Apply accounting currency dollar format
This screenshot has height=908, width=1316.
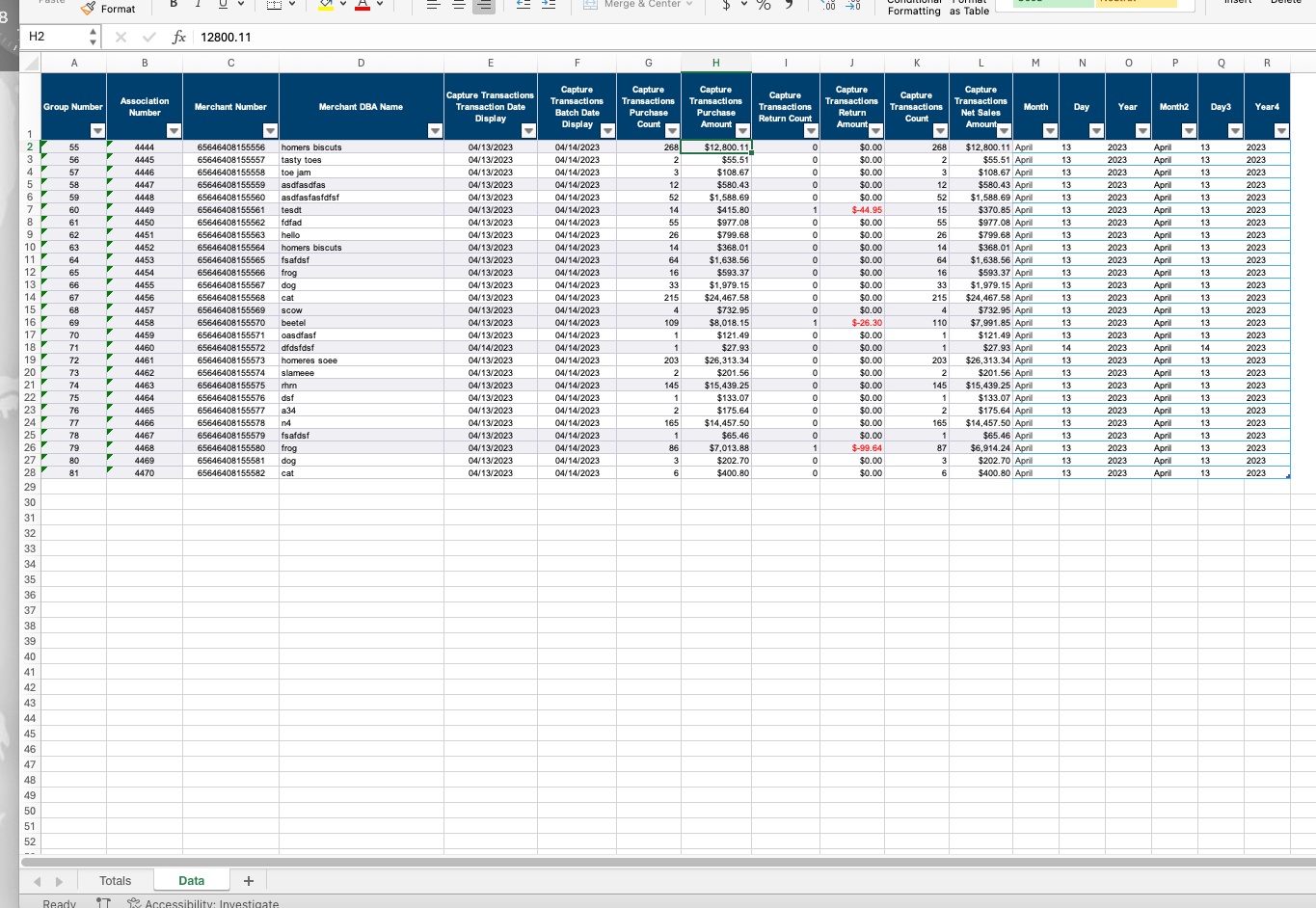pos(726,4)
